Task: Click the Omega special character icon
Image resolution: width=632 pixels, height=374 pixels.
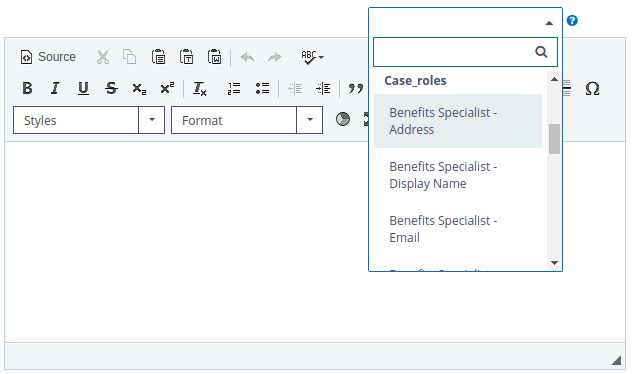Action: tap(592, 88)
